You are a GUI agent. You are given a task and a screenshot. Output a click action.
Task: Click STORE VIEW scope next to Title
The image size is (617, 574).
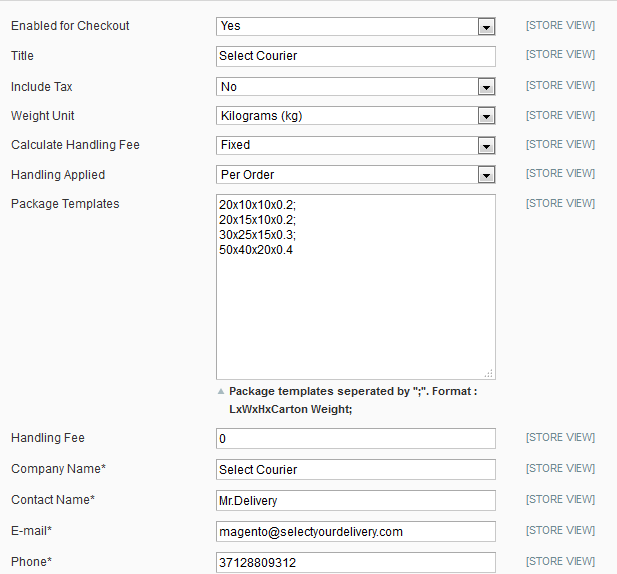560,55
